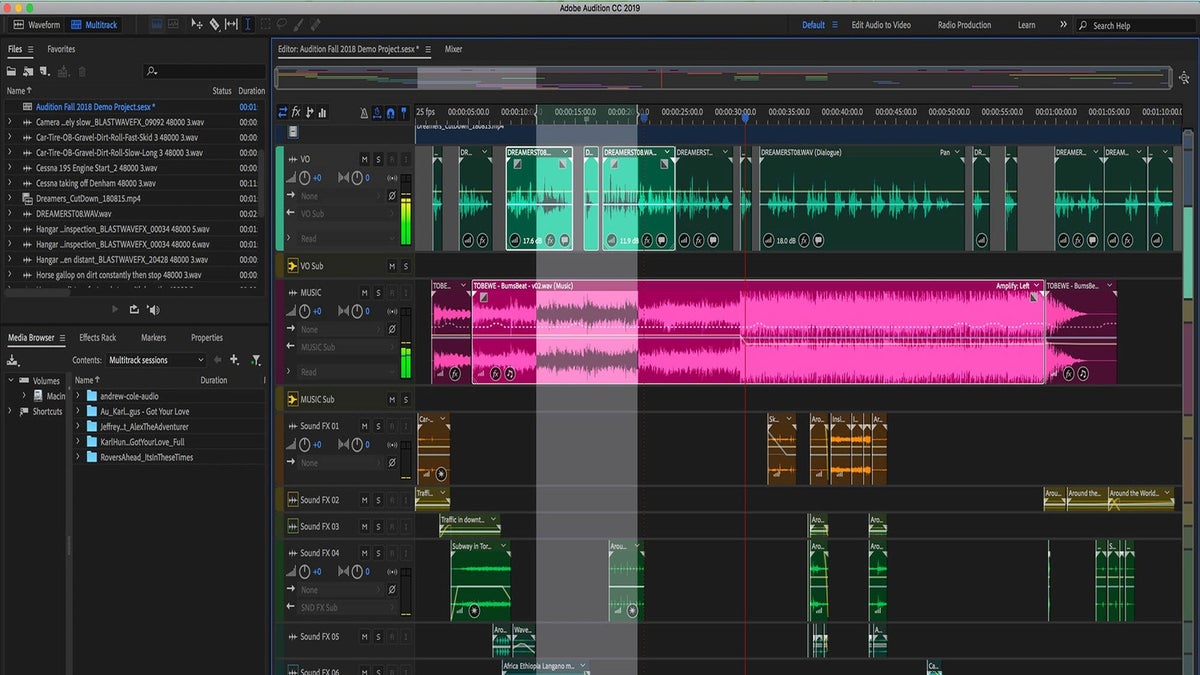This screenshot has height=675, width=1200.
Task: Click the marker icon above the timeline
Action: tap(404, 113)
